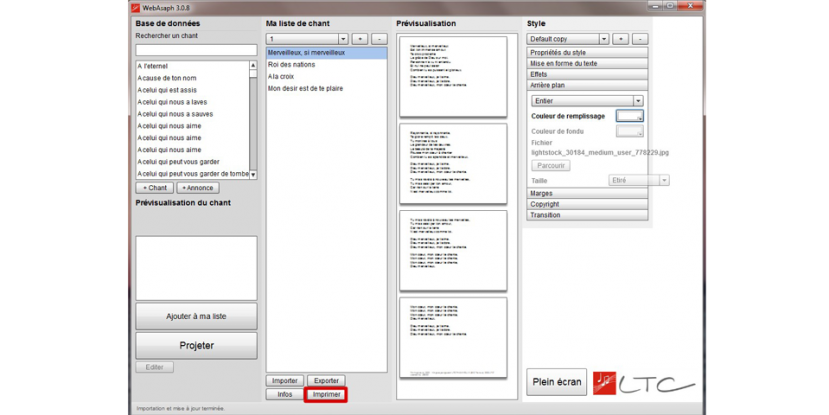This screenshot has height=415, width=829.
Task: Expand the Propriétés du style section
Action: coord(588,52)
